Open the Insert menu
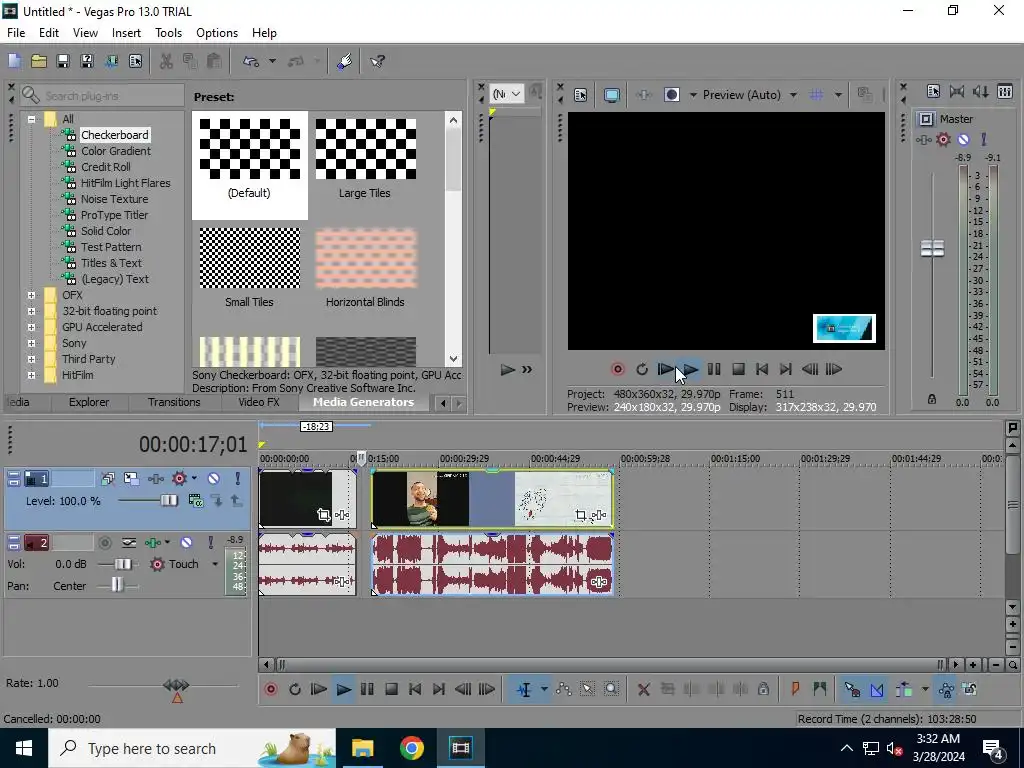The width and height of the screenshot is (1024, 768). 126,33
